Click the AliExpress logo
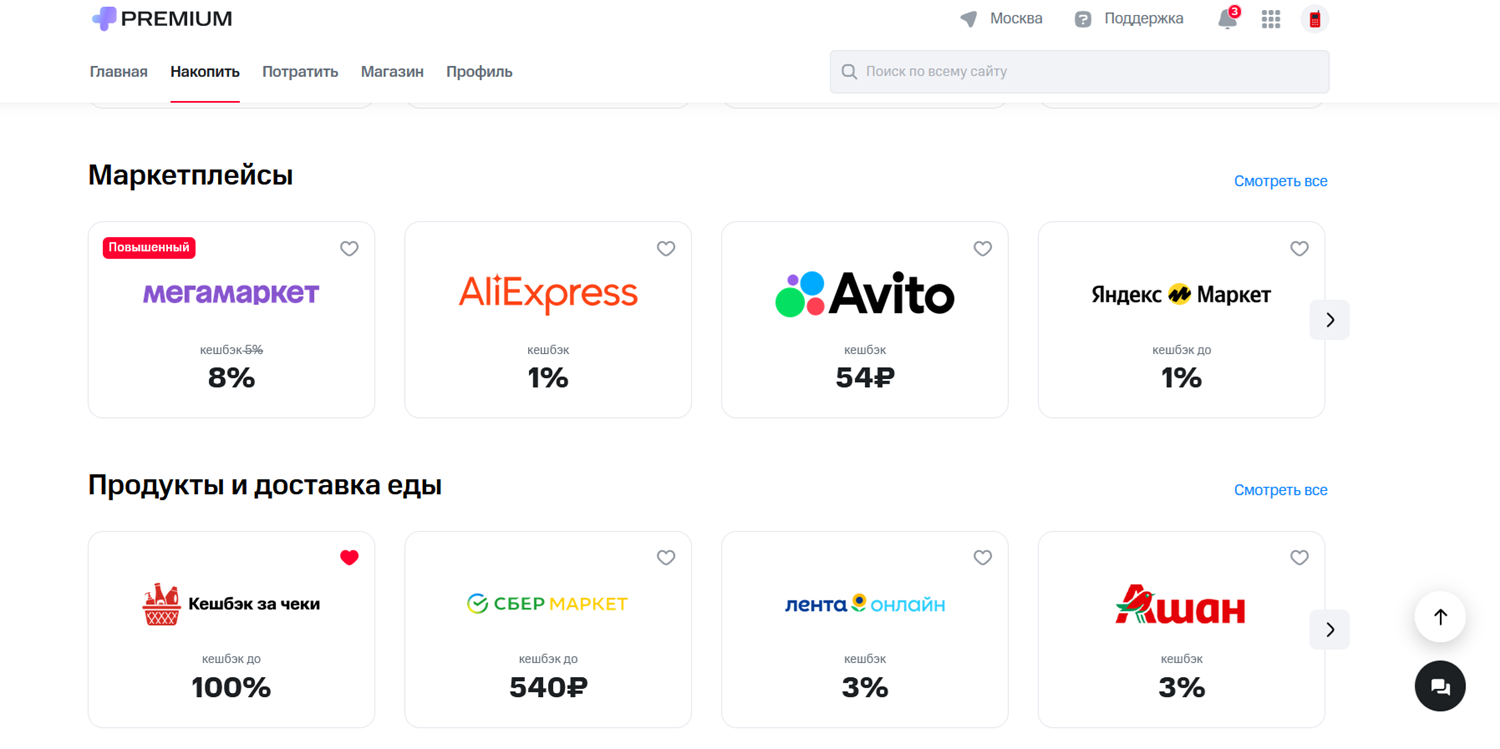1500x749 pixels. pos(548,293)
